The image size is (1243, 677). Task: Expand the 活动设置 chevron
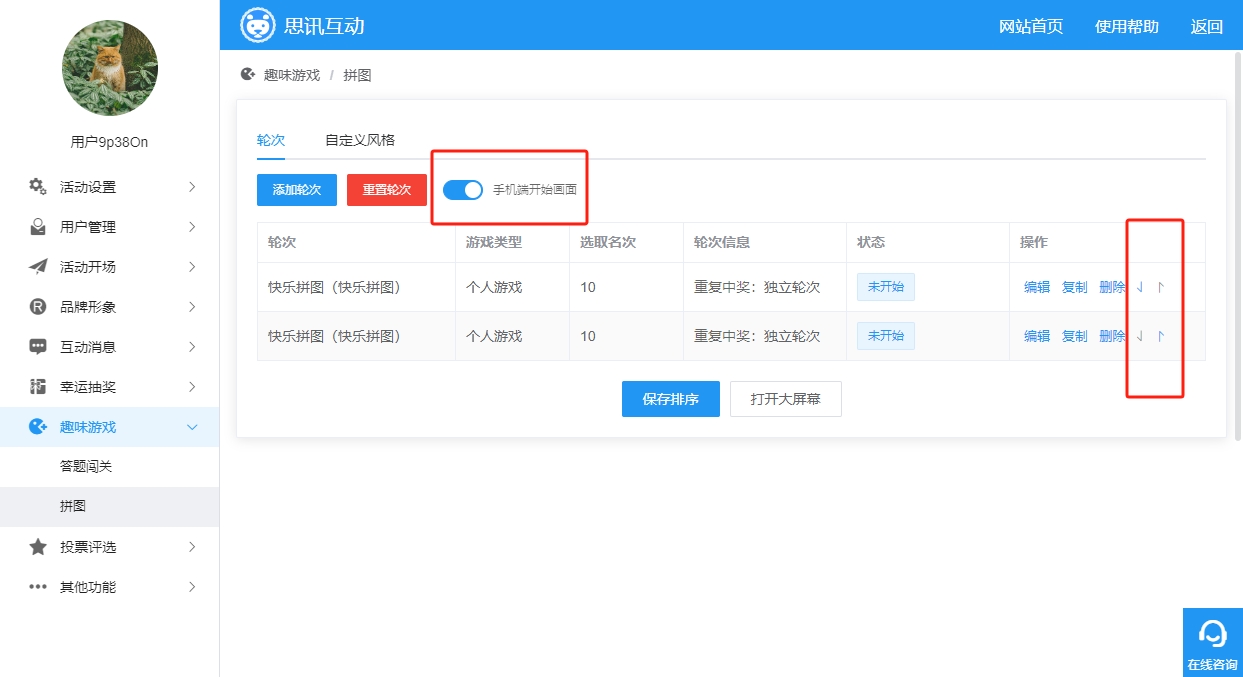click(x=192, y=187)
